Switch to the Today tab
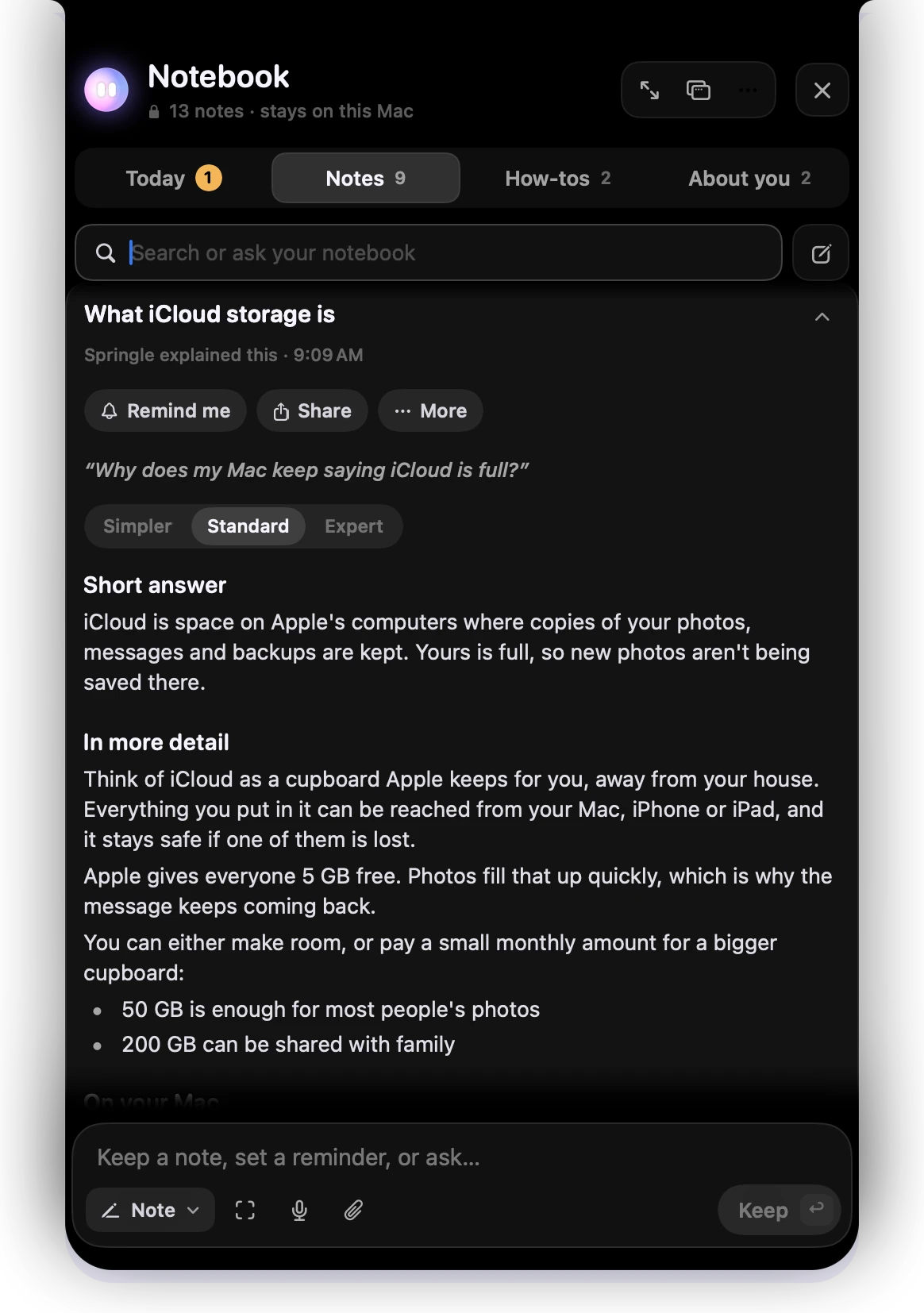This screenshot has width=924, height=1313. tap(174, 178)
